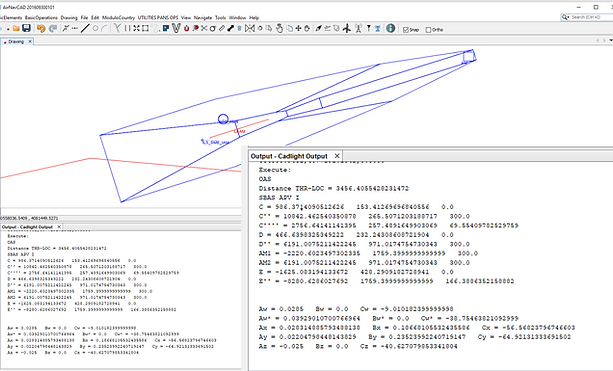Open the BasicOperations menu
The image size is (613, 371).
click(x=41, y=18)
